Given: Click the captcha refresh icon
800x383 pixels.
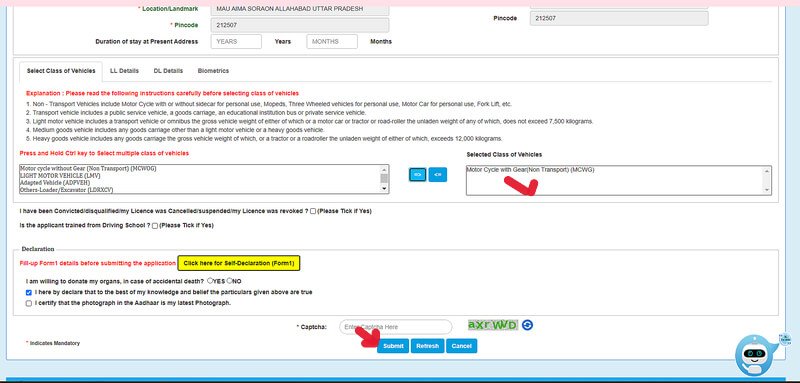Looking at the screenshot, I should tap(528, 325).
